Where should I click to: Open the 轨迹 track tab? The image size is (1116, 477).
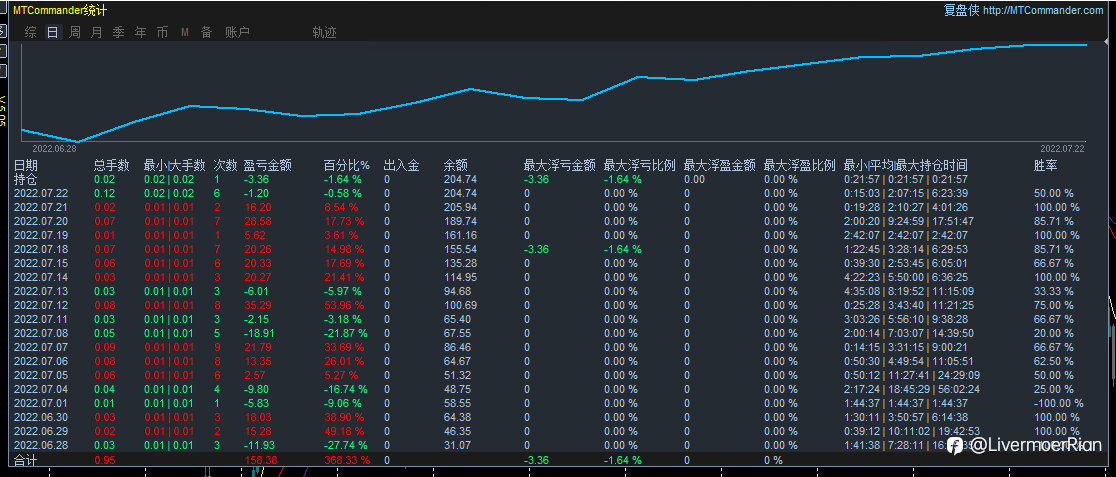(324, 32)
